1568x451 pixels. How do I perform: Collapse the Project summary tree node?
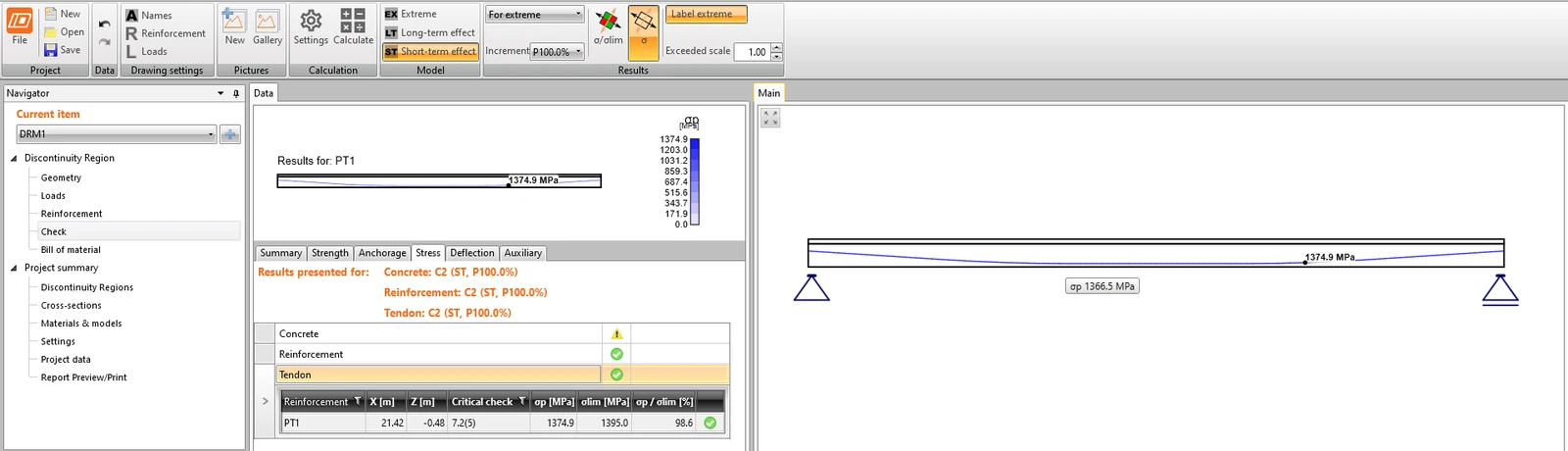coord(14,268)
